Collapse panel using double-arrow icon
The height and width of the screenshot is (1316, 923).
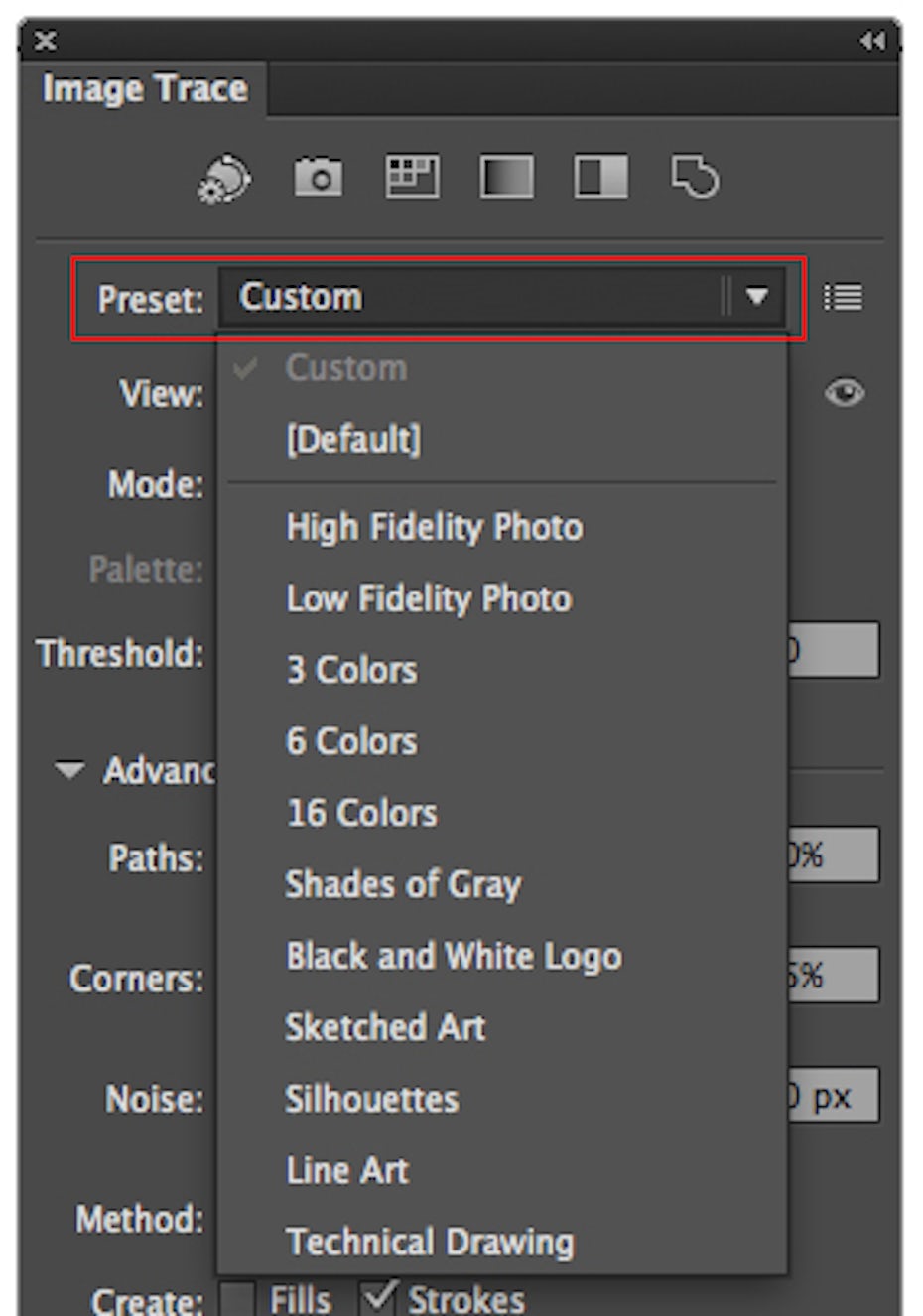click(x=871, y=41)
